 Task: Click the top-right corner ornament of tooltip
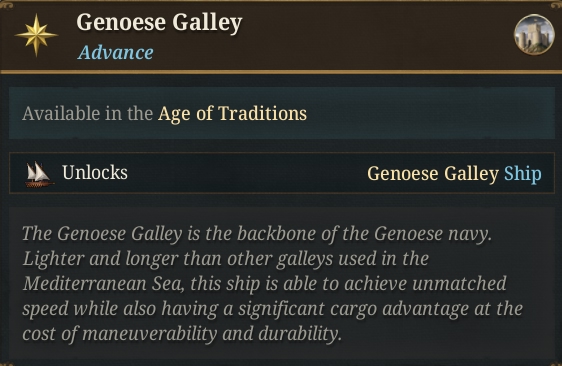pyautogui.click(x=555, y=5)
